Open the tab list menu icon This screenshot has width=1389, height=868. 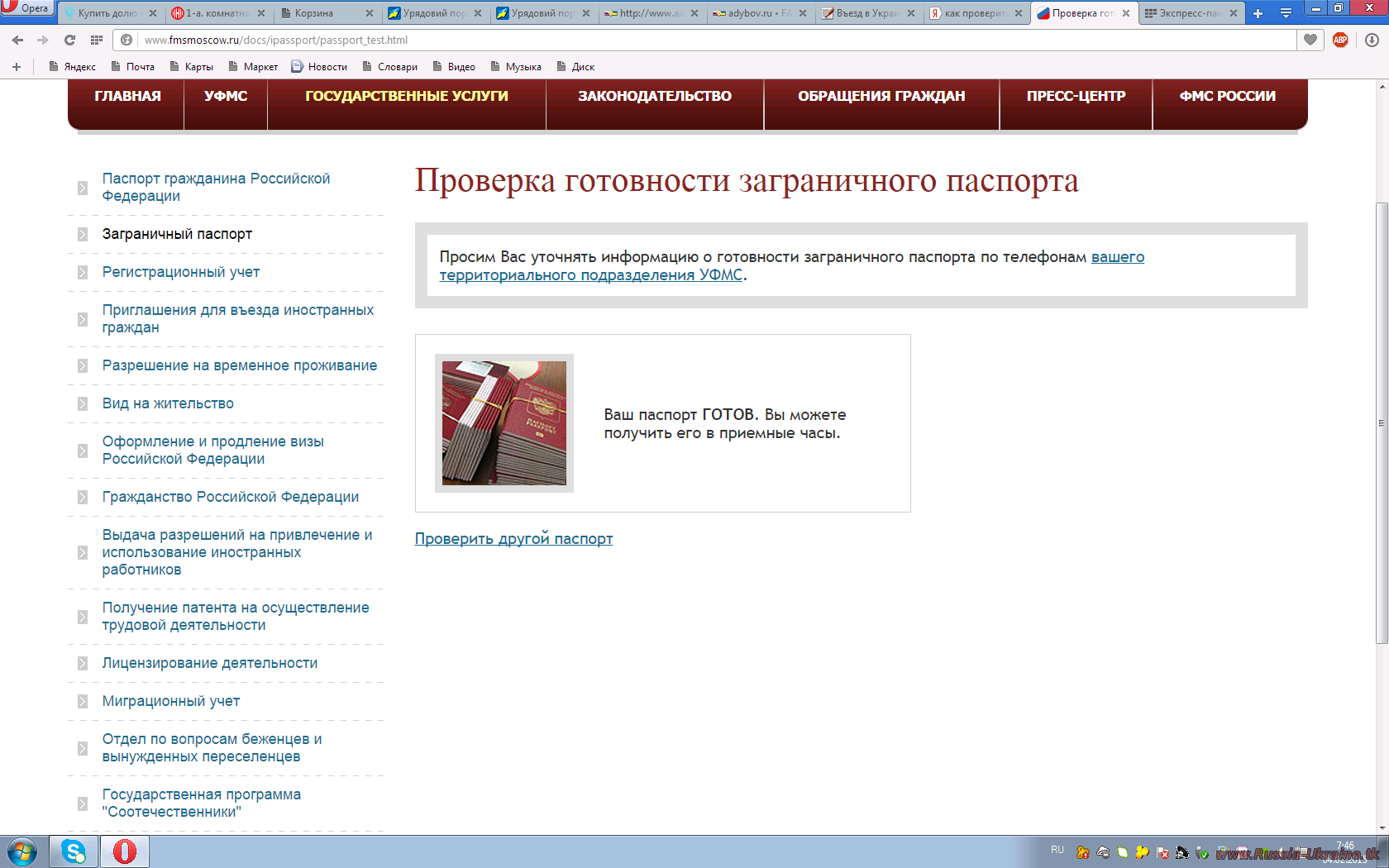click(x=1286, y=13)
